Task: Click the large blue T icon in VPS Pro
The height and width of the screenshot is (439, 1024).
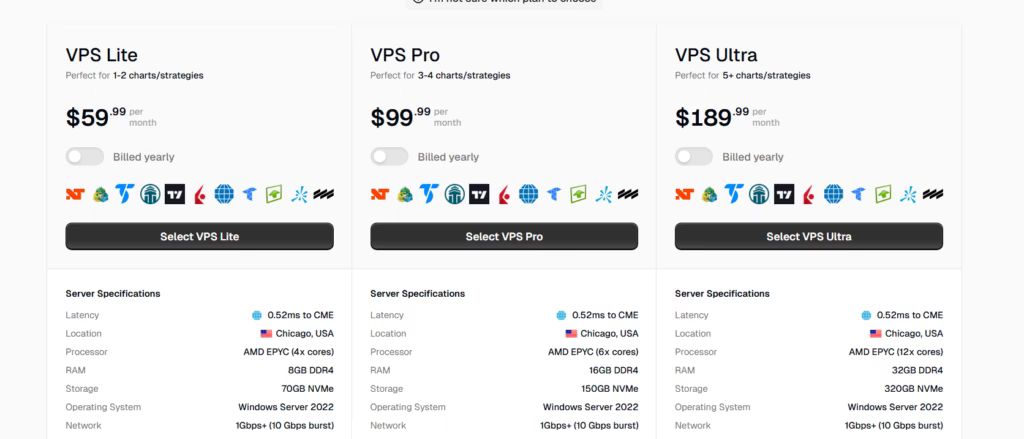Action: (x=429, y=193)
